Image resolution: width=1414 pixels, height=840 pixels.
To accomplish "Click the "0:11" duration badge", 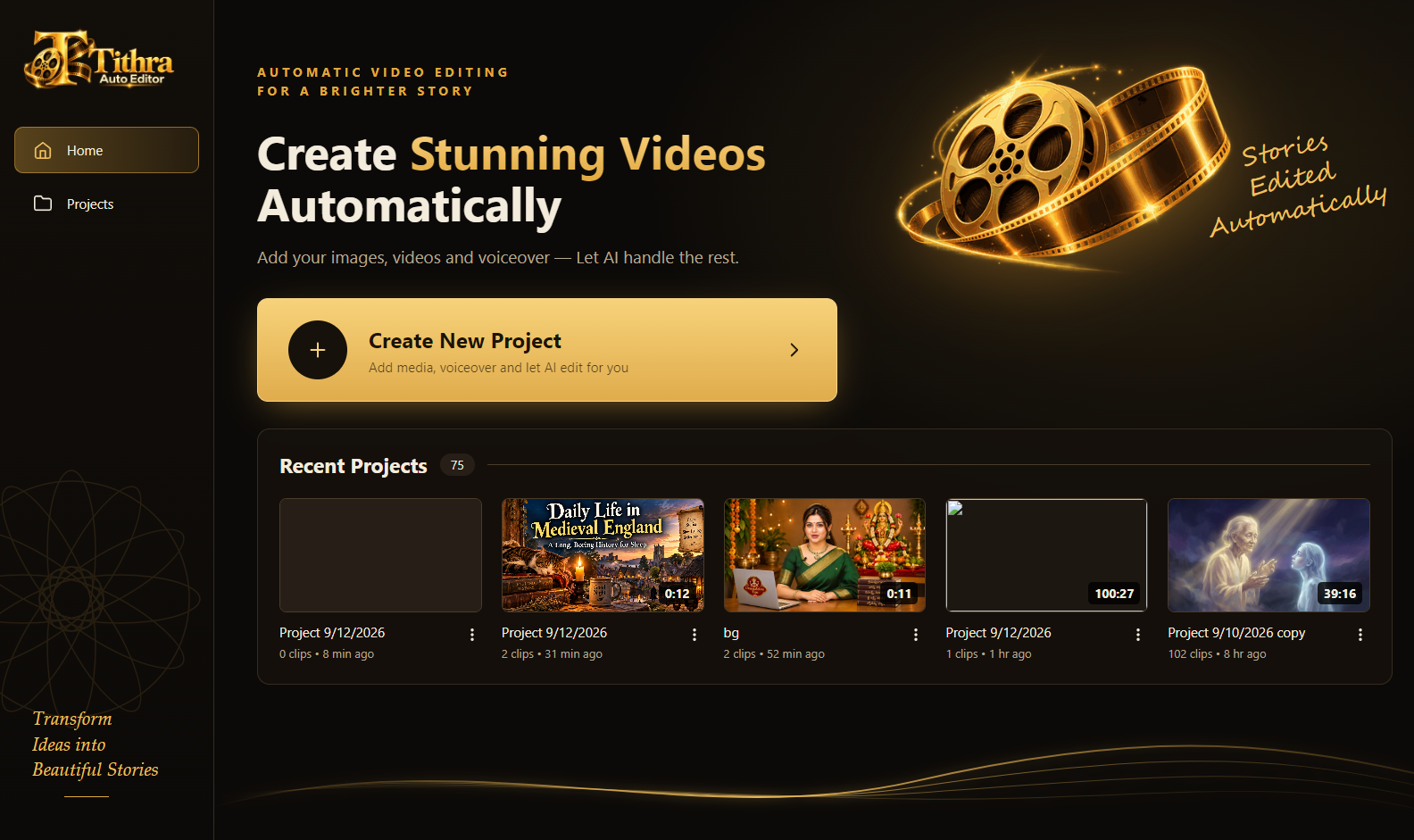I will tap(899, 594).
